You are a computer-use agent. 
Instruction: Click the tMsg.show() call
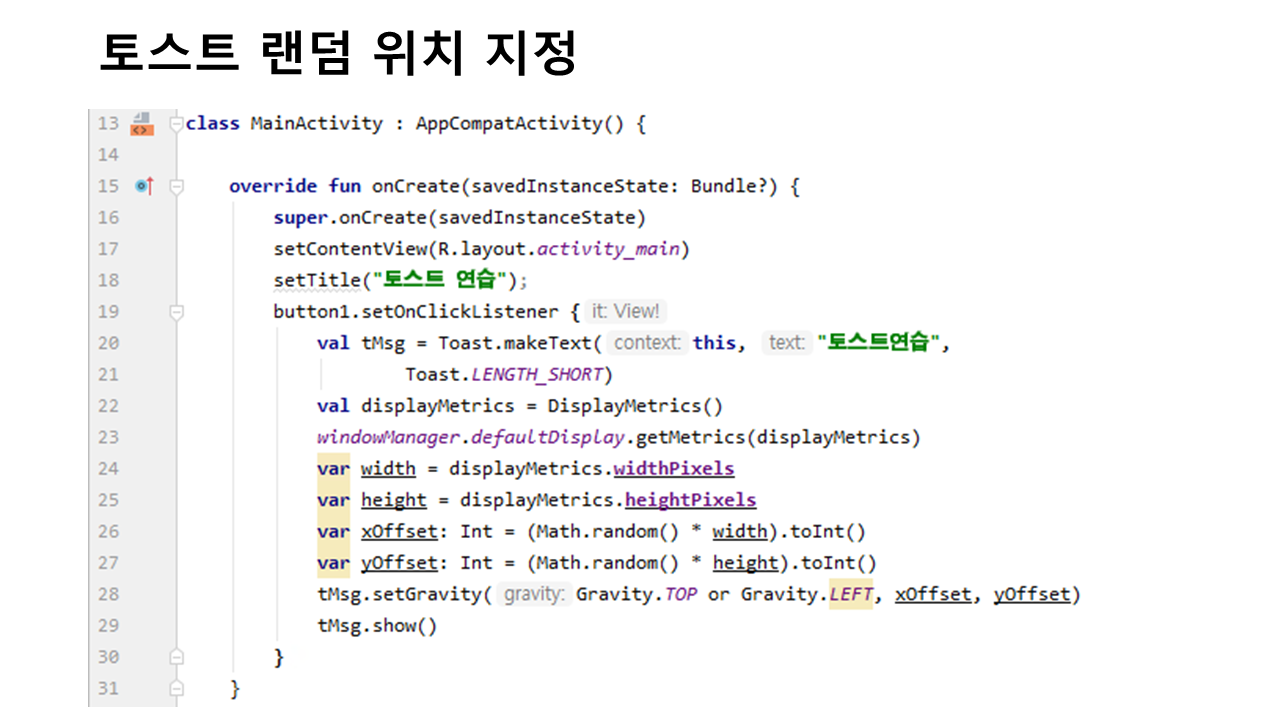pos(377,626)
